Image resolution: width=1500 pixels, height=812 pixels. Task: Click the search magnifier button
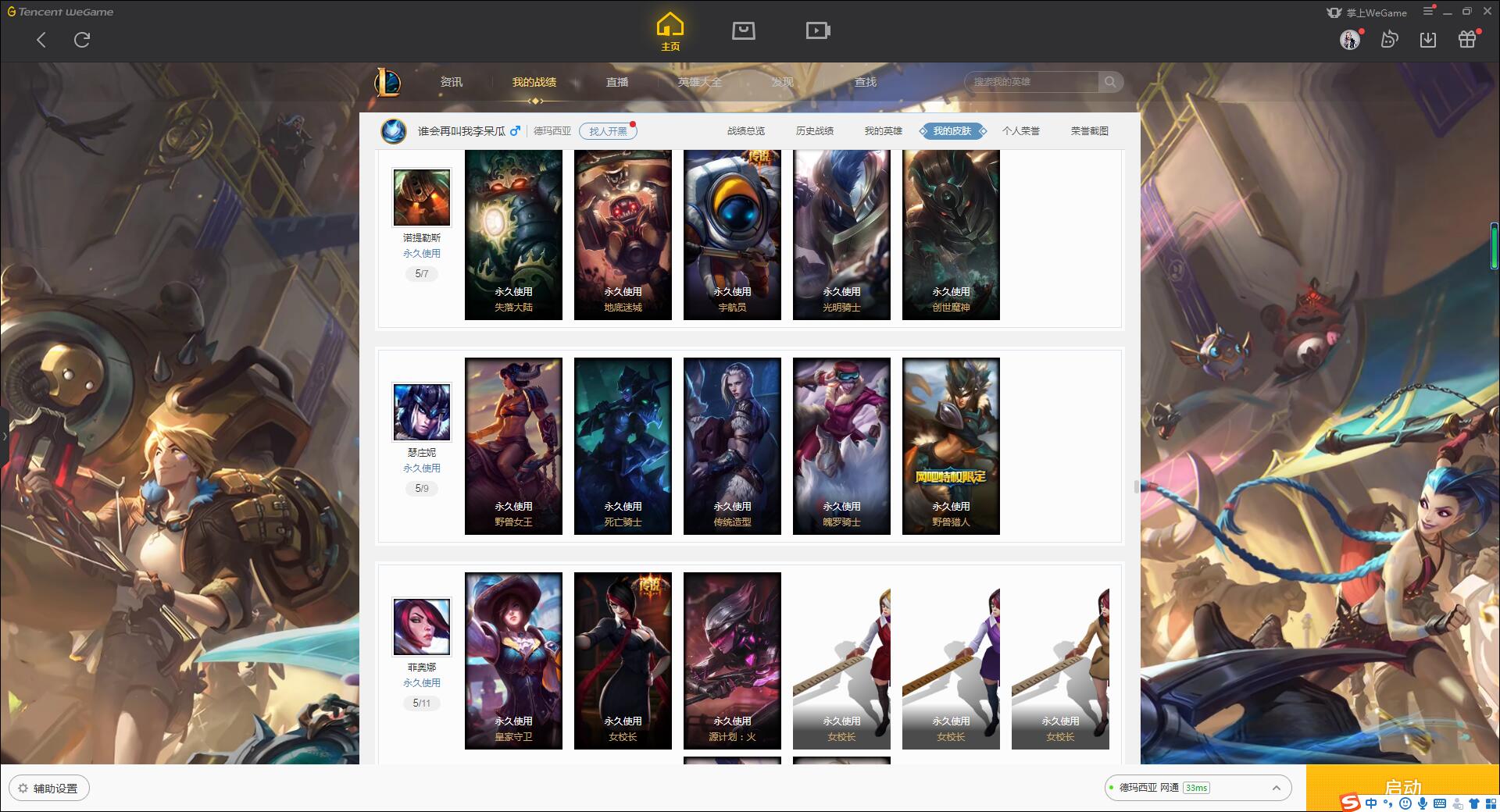pyautogui.click(x=1110, y=82)
